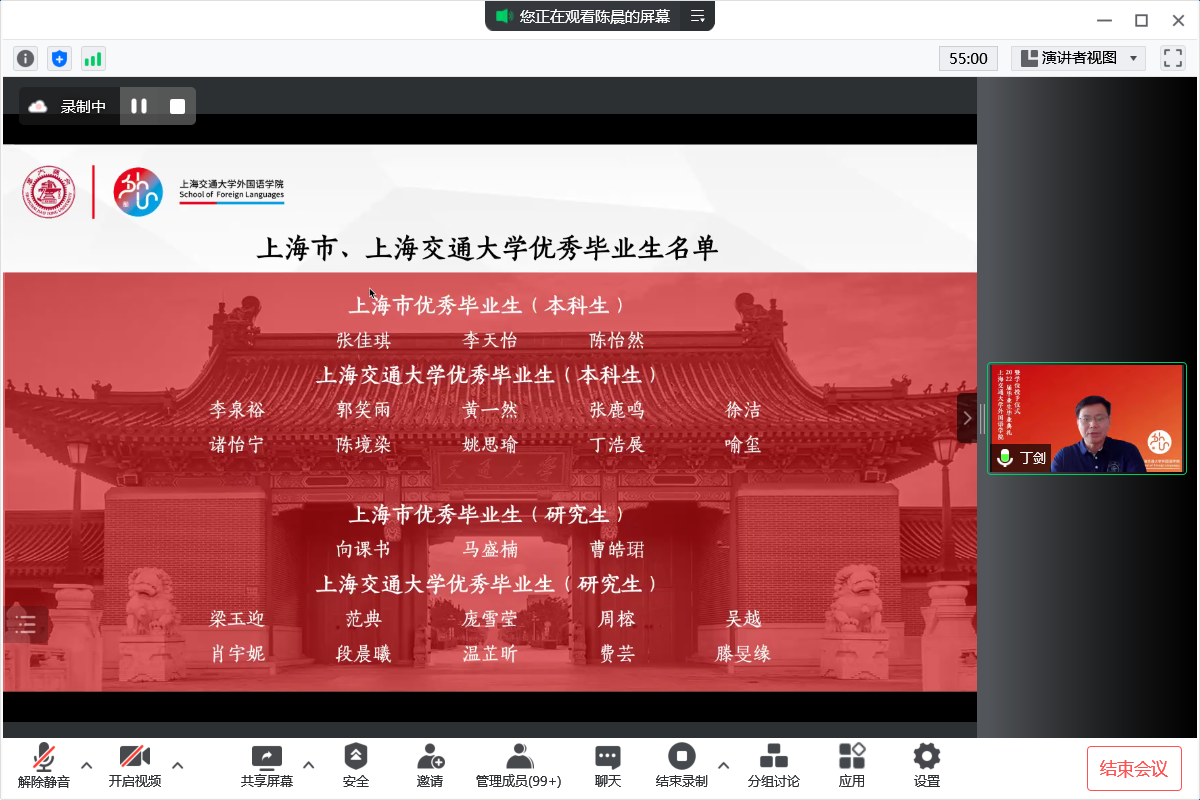Open the 演讲者视图 view dropdown
Screen dimensions: 1200x800
tap(1078, 58)
